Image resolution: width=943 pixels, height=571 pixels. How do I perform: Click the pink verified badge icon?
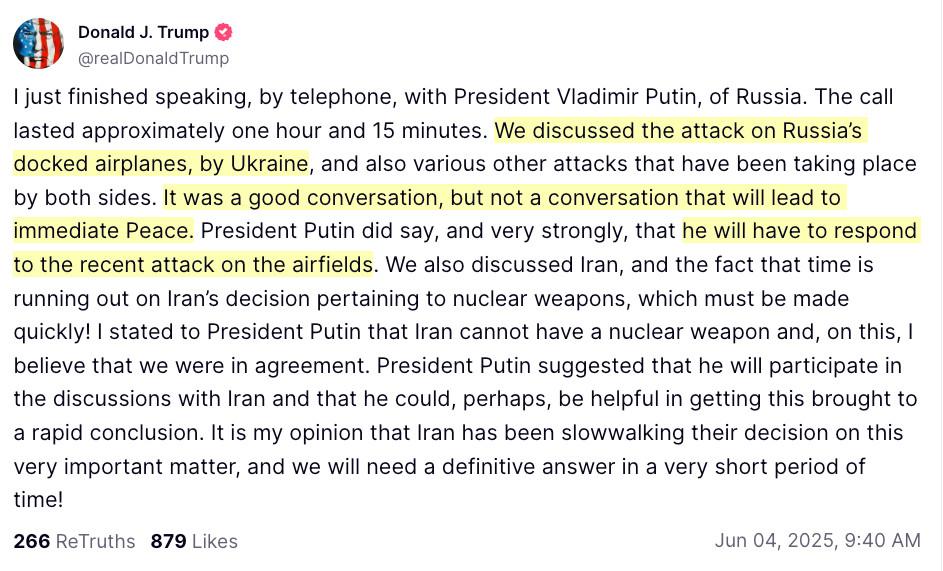click(x=223, y=32)
